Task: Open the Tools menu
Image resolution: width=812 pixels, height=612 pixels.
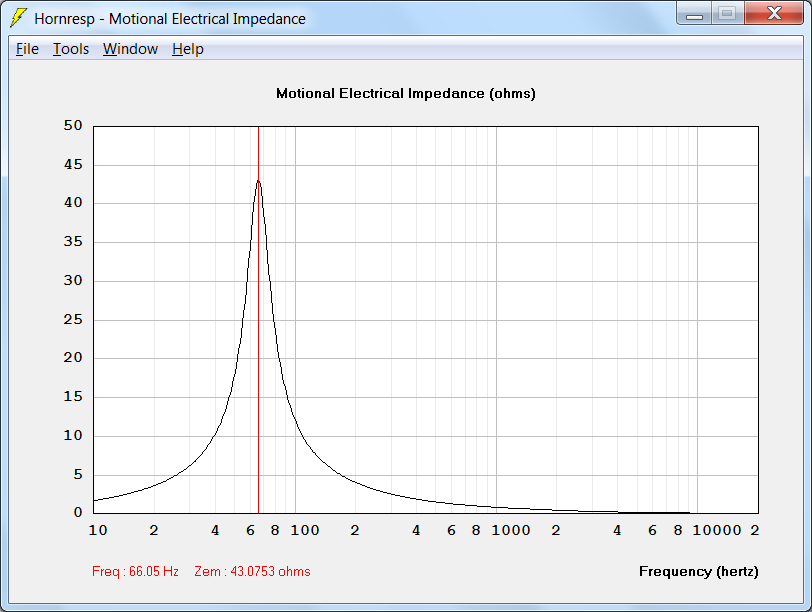Action: pos(71,49)
